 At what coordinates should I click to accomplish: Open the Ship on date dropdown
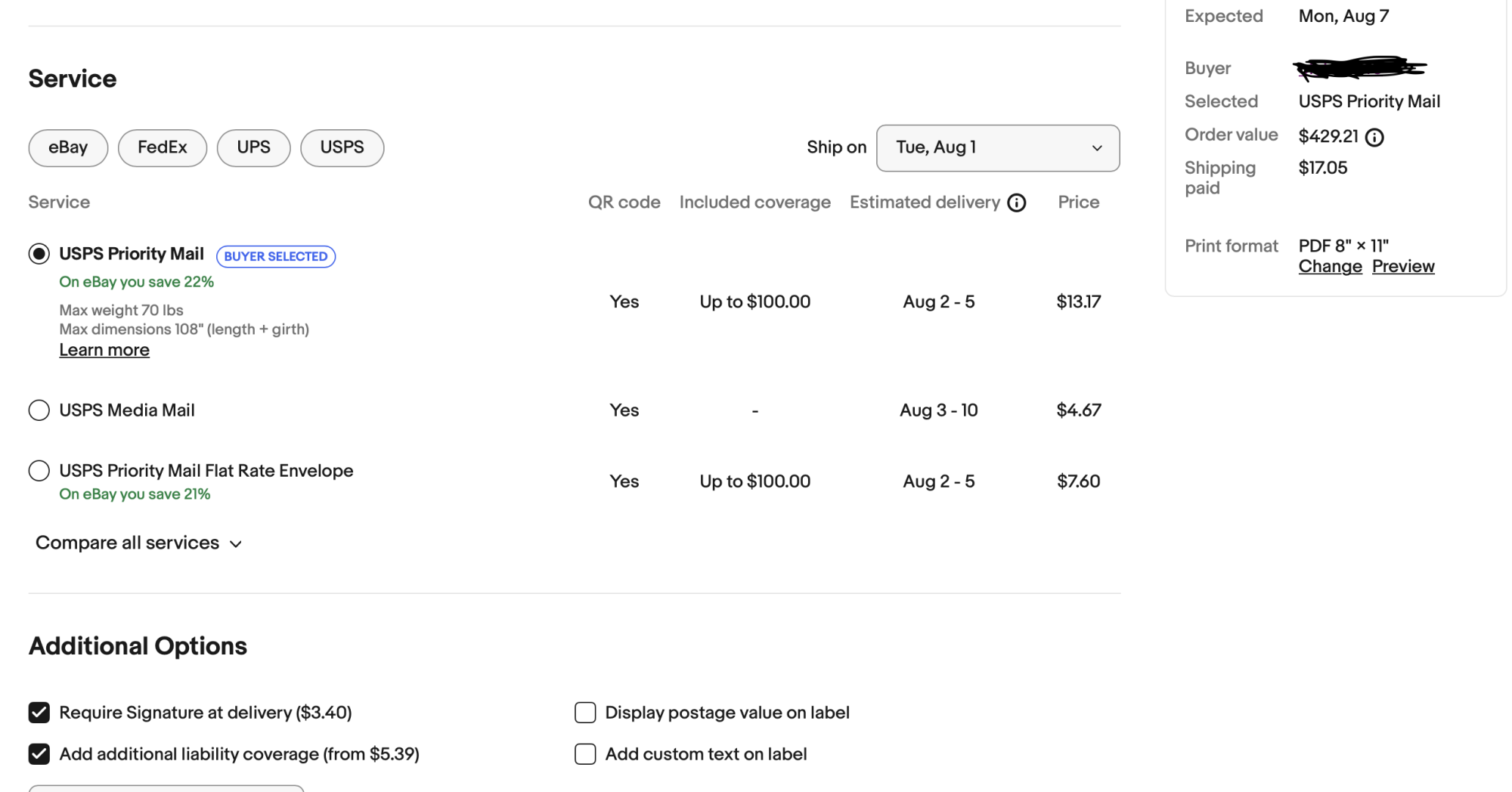tap(997, 148)
